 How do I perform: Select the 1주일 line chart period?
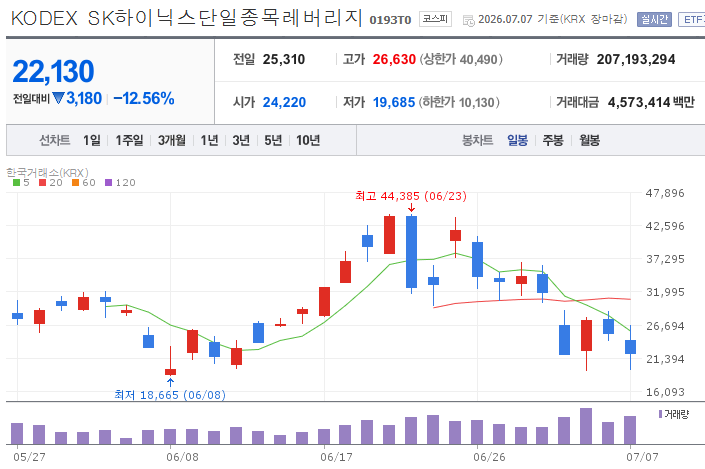point(129,140)
